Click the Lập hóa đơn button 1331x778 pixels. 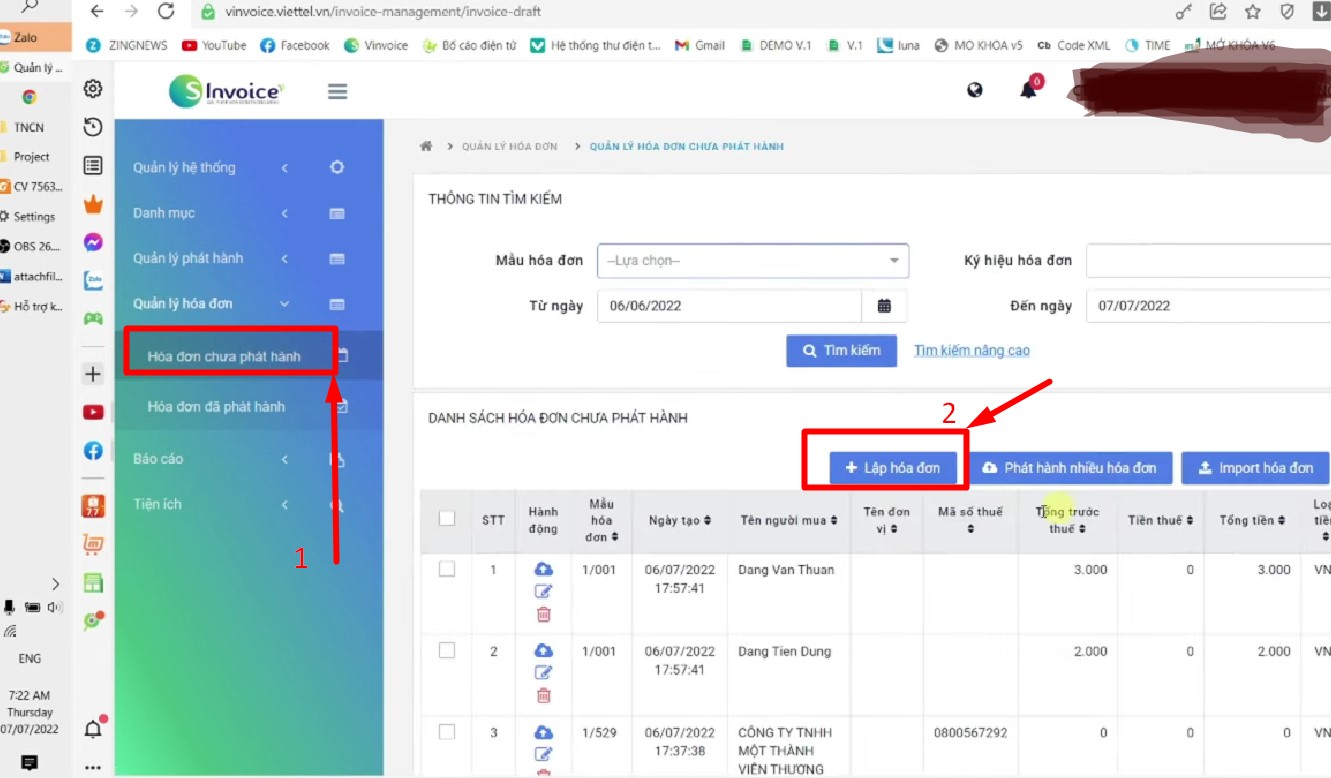[x=893, y=468]
